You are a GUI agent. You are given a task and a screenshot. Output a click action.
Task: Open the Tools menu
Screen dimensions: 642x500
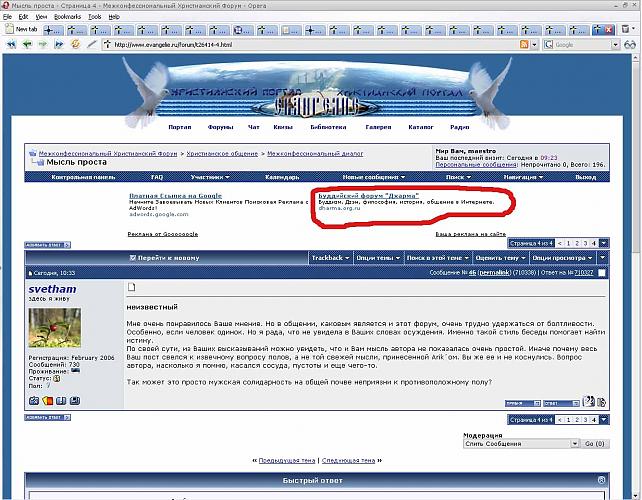click(94, 17)
